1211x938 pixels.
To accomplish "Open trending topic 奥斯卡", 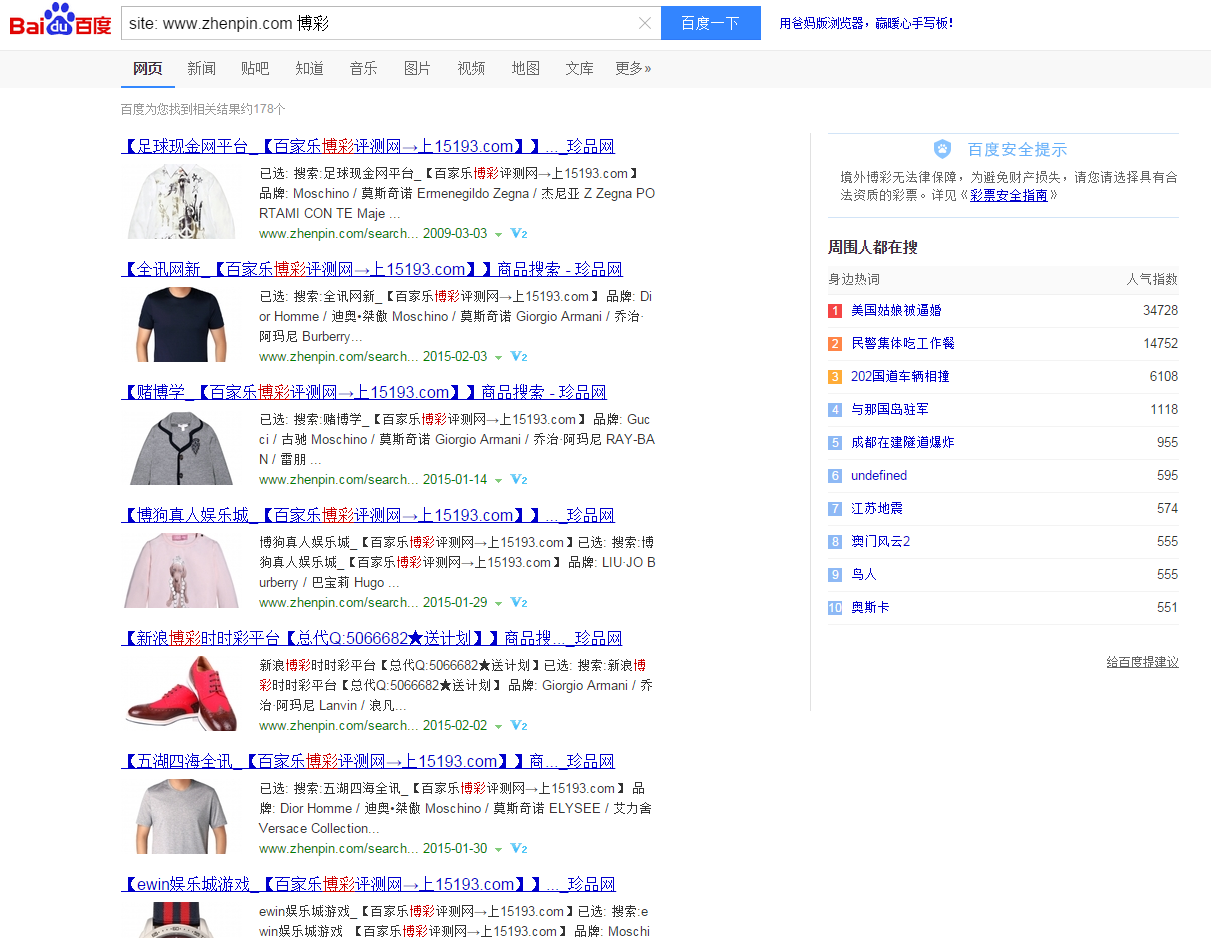I will coord(870,607).
